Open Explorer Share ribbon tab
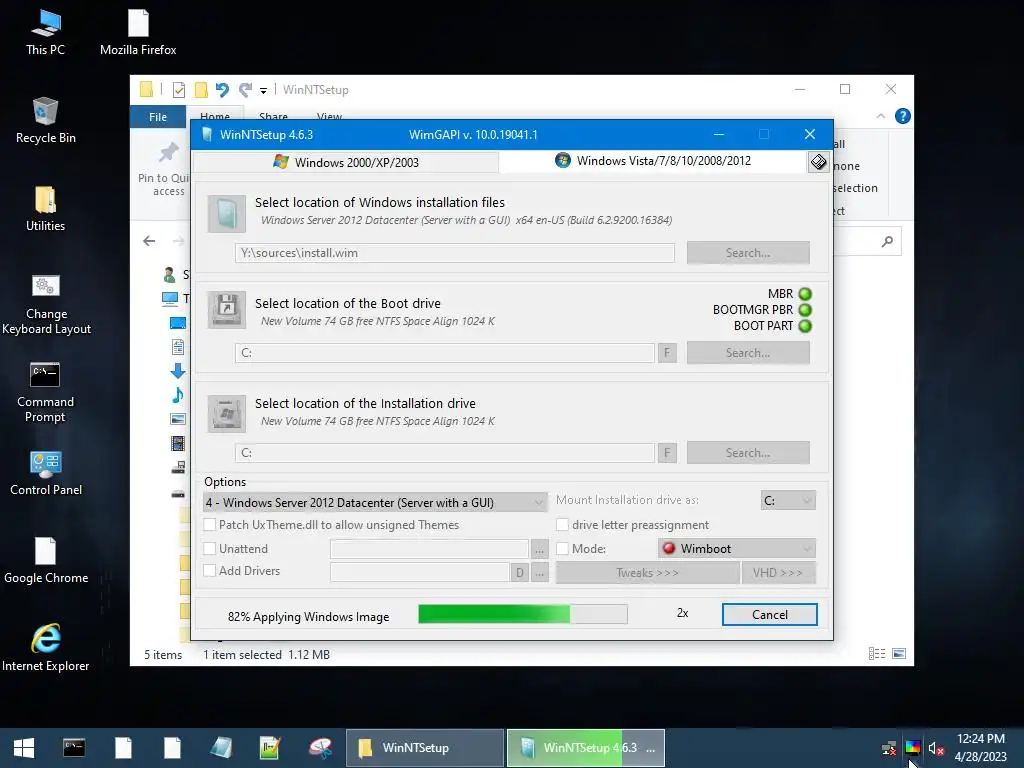The image size is (1024, 768). tap(273, 116)
